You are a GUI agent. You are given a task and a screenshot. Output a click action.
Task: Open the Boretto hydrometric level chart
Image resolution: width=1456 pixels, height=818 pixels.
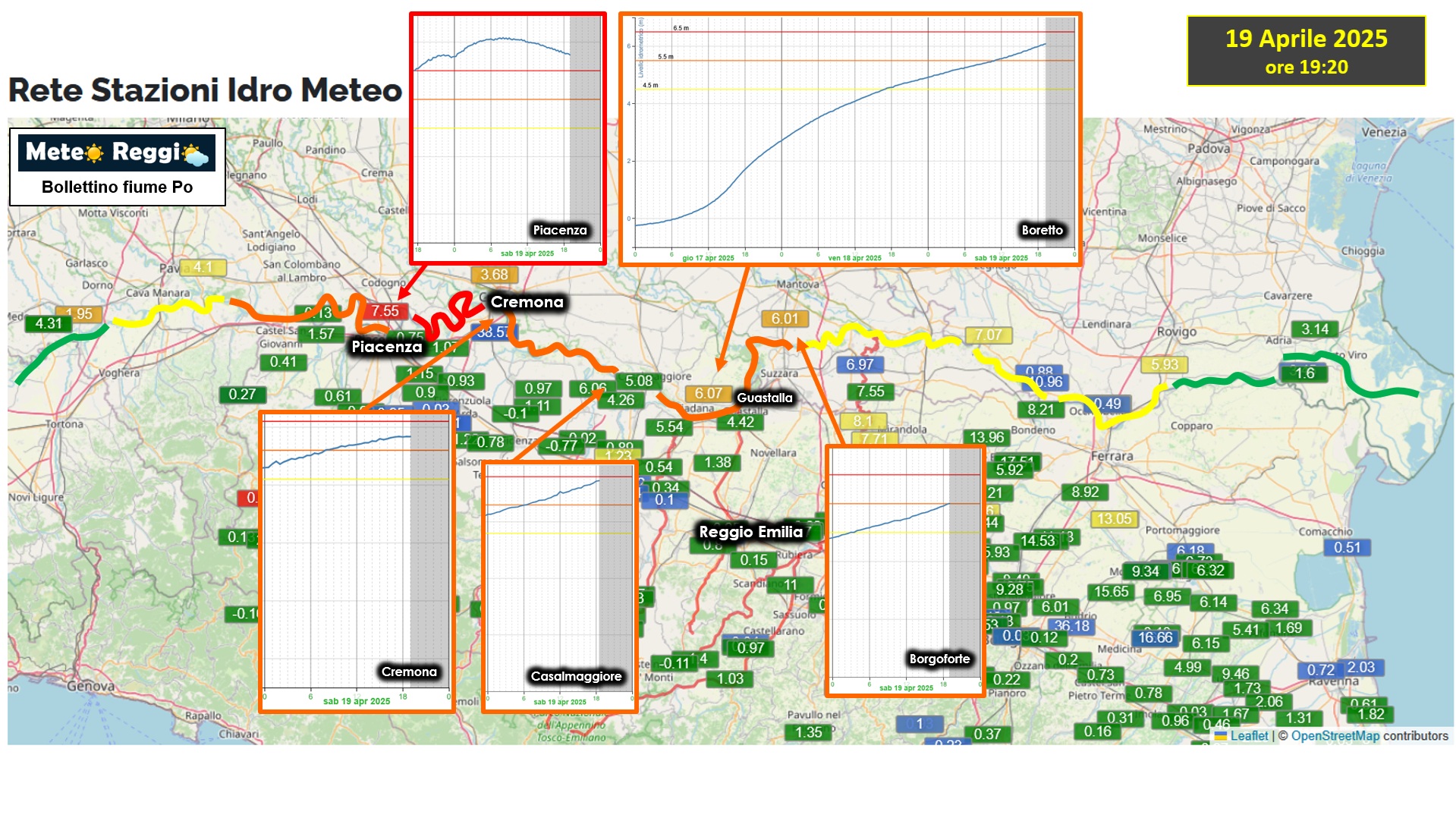850,138
